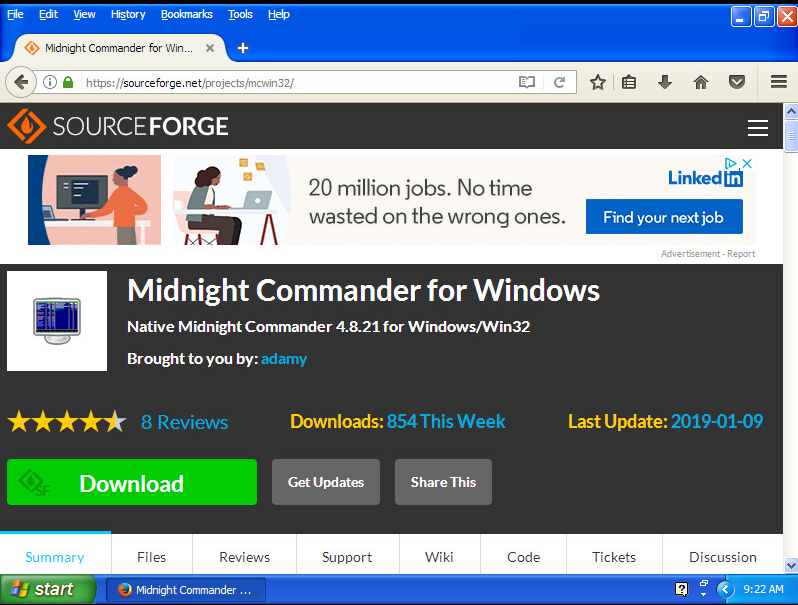Viewport: 798px width, 605px height.
Task: Click the 9:22 AM system clock
Action: 763,589
